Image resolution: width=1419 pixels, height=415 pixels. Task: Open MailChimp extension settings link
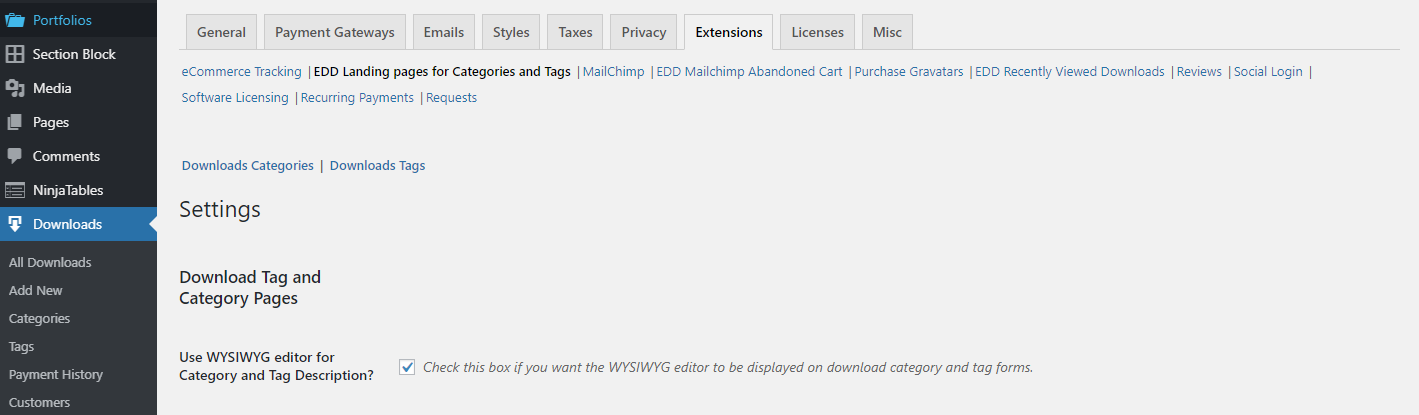(613, 72)
